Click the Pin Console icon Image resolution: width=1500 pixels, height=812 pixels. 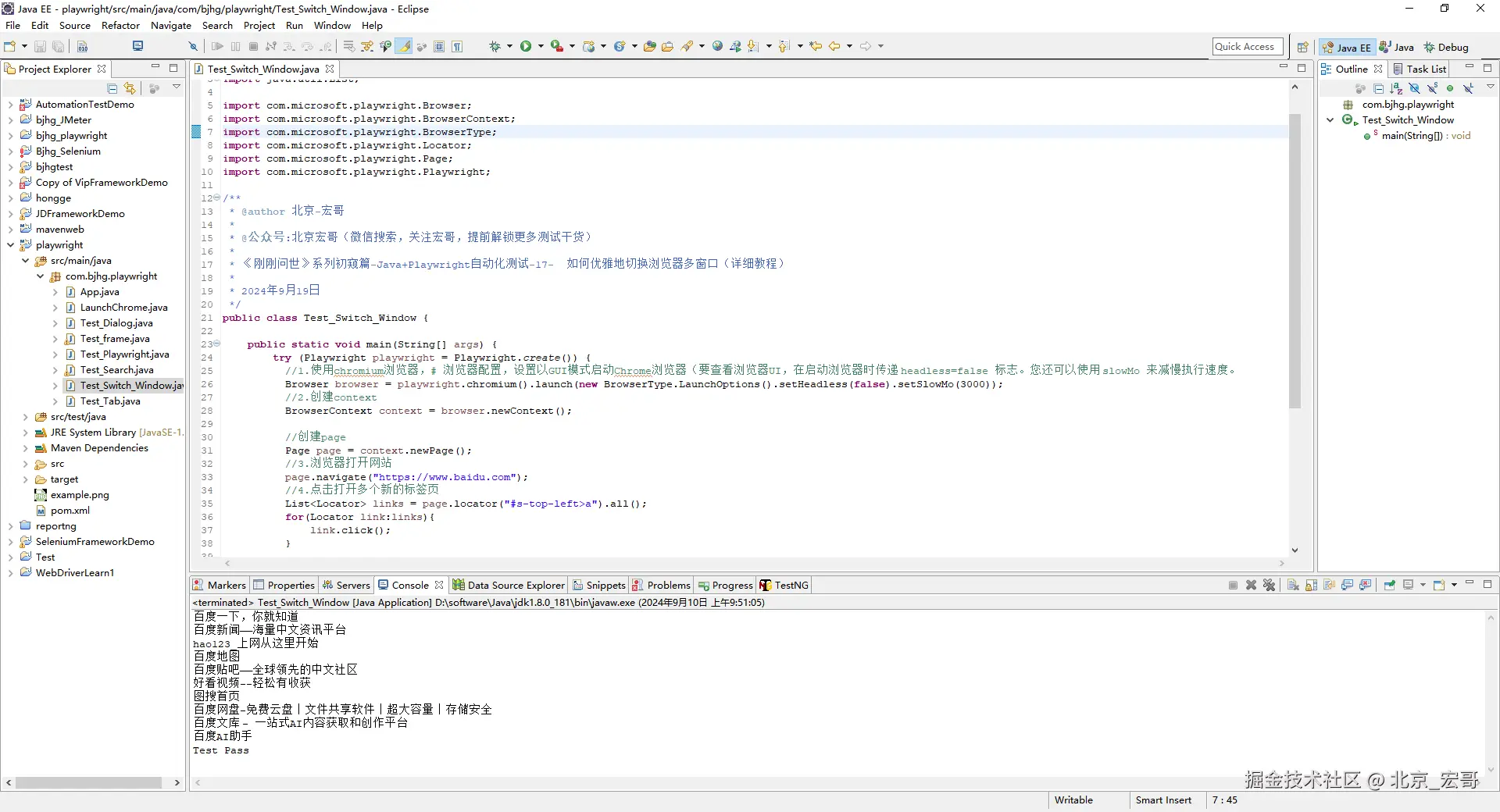[1389, 585]
